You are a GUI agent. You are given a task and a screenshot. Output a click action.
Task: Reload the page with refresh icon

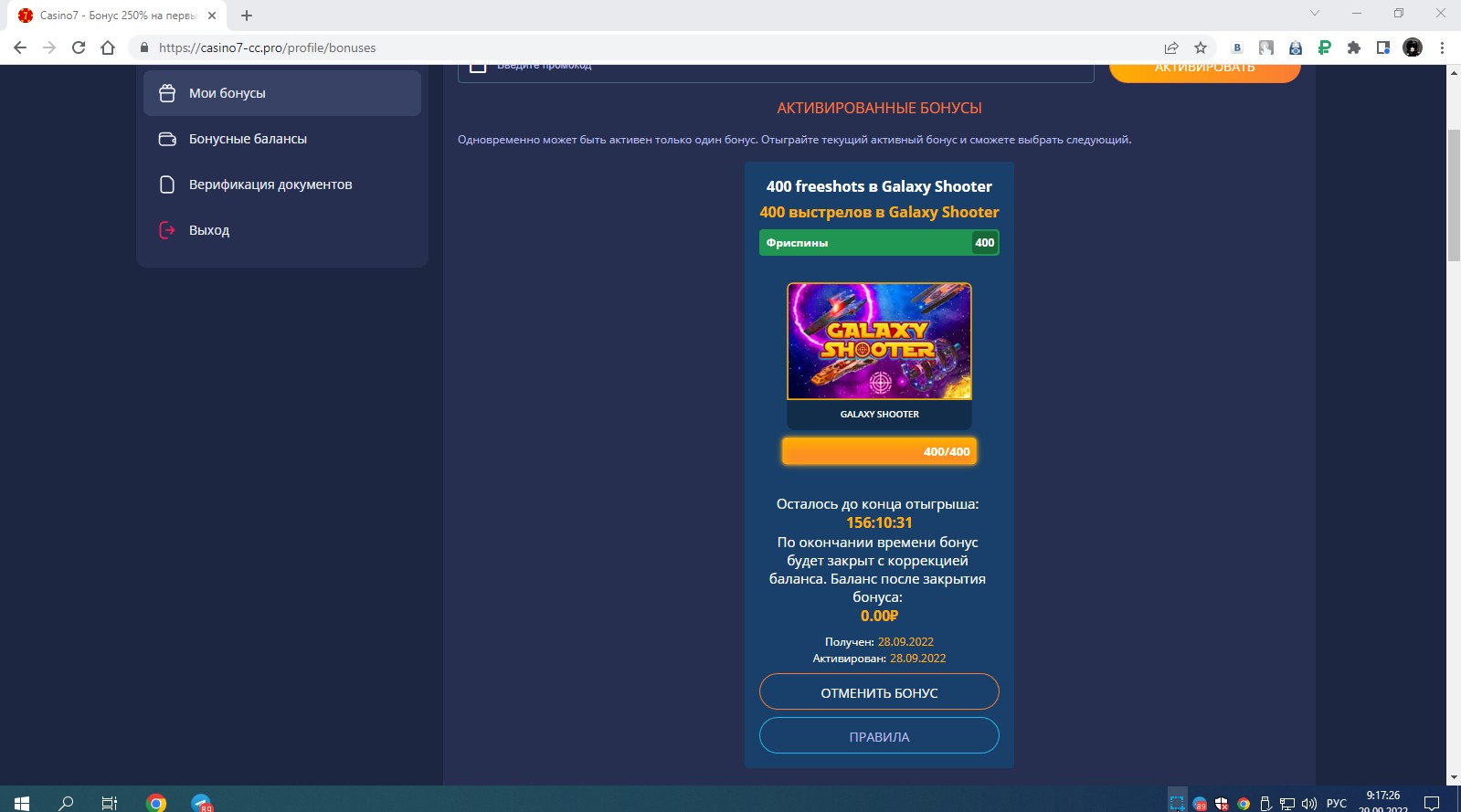click(x=79, y=47)
